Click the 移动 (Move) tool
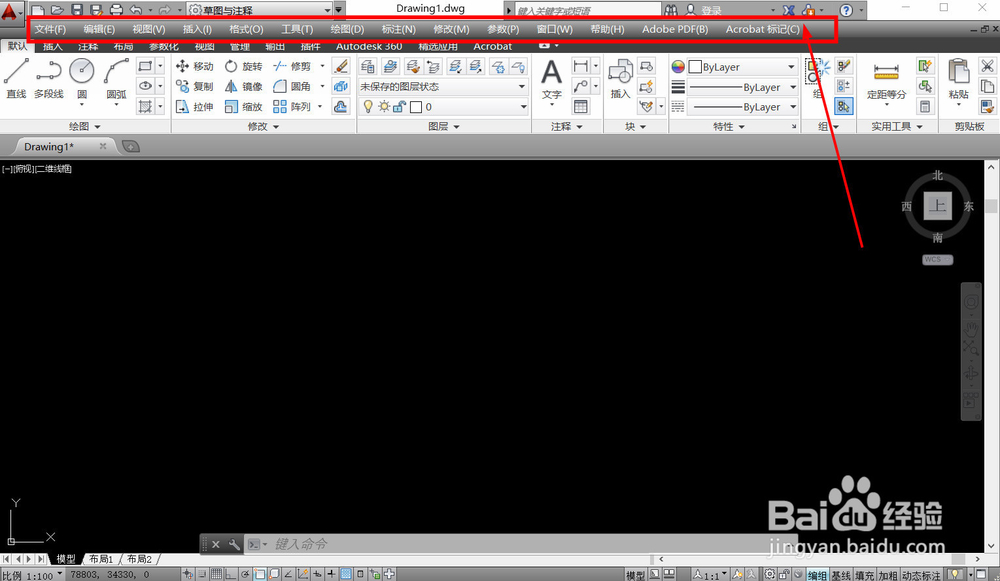The image size is (1000, 581). pos(195,66)
